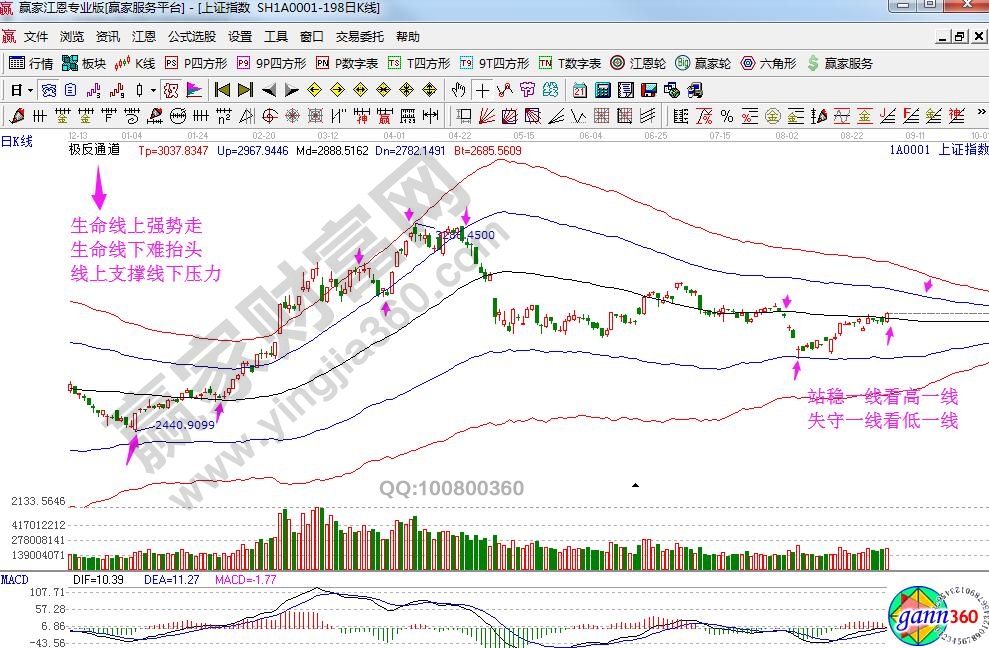
Task: Click the 行情 quotes button
Action: pos(31,63)
